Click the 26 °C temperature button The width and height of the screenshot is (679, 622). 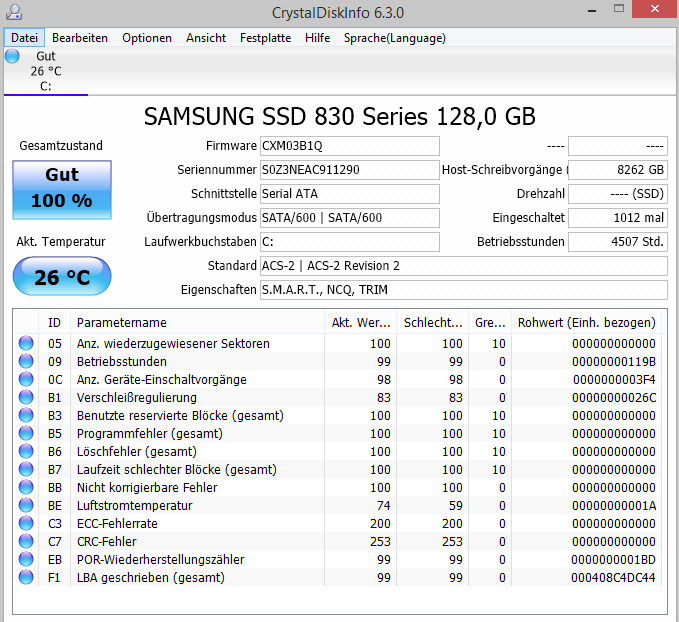pyautogui.click(x=62, y=276)
